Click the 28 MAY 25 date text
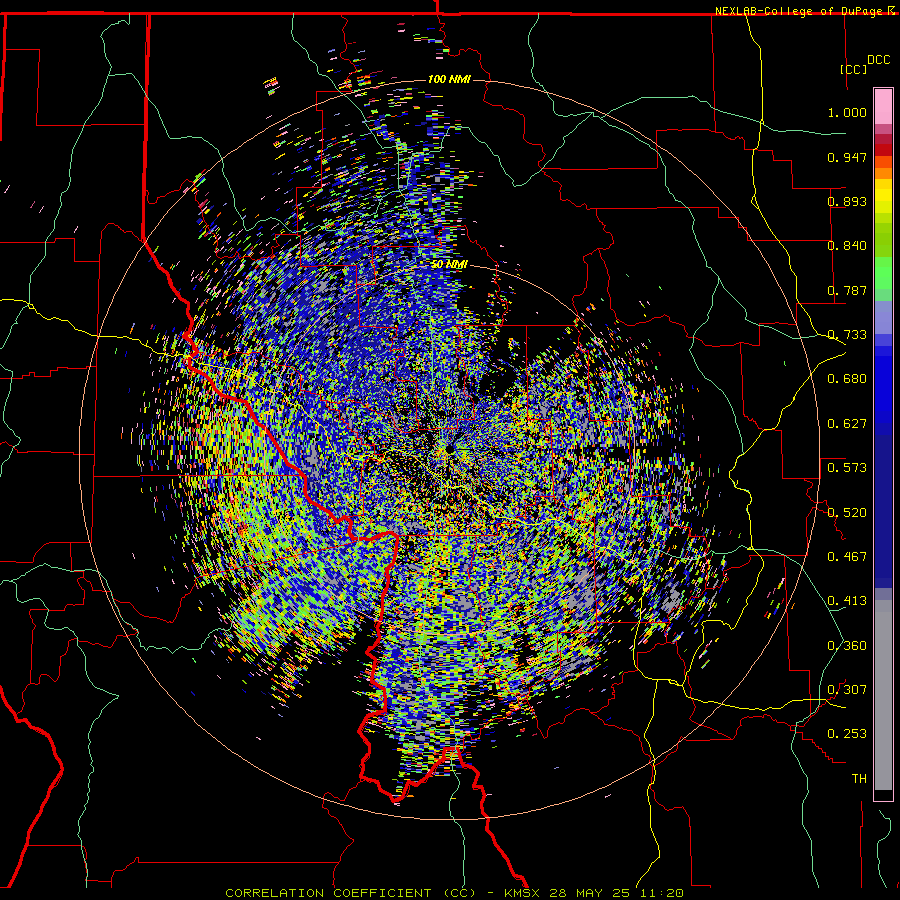Viewport: 900px width, 900px height. click(x=589, y=893)
